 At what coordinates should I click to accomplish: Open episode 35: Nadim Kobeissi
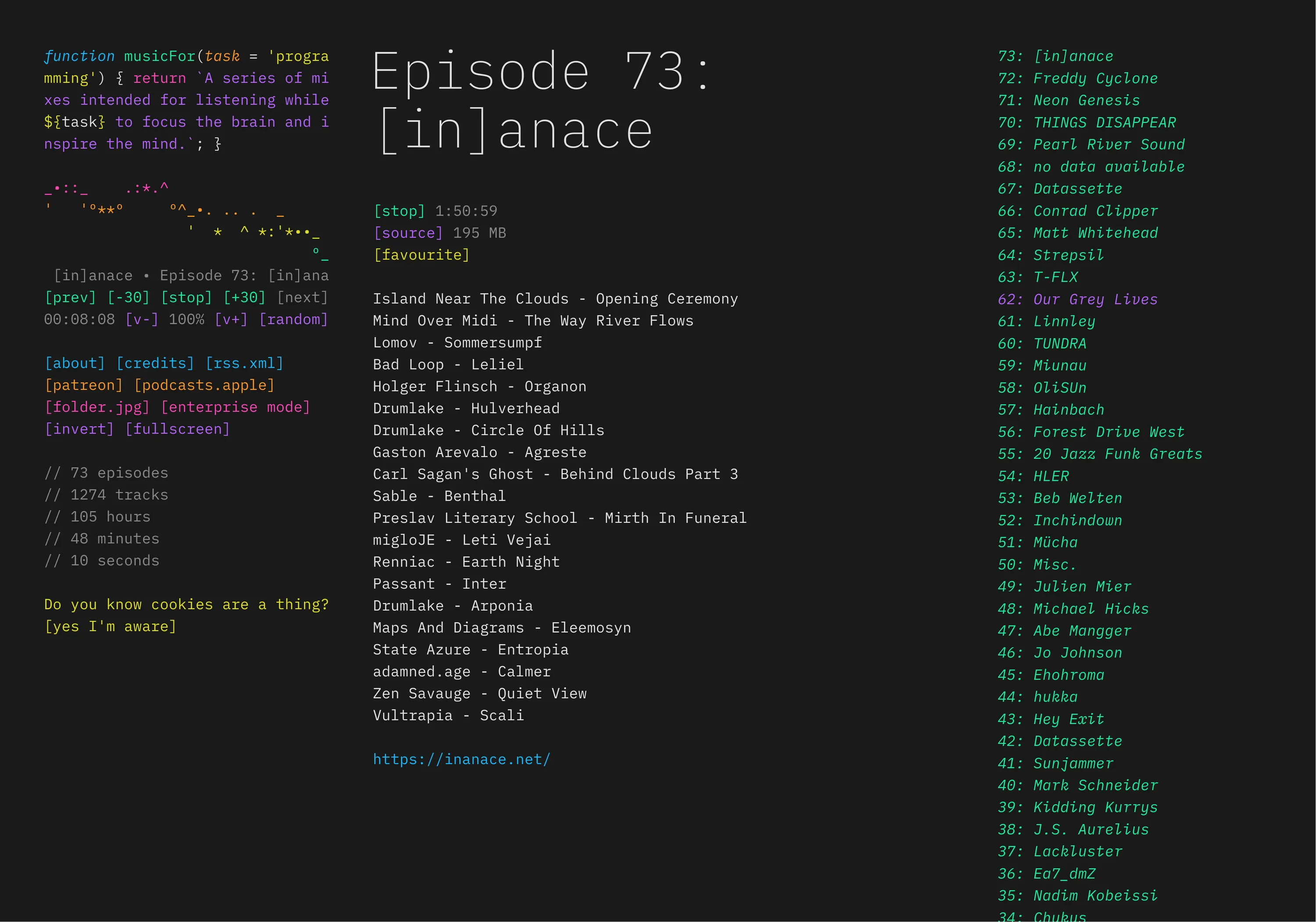click(1078, 896)
